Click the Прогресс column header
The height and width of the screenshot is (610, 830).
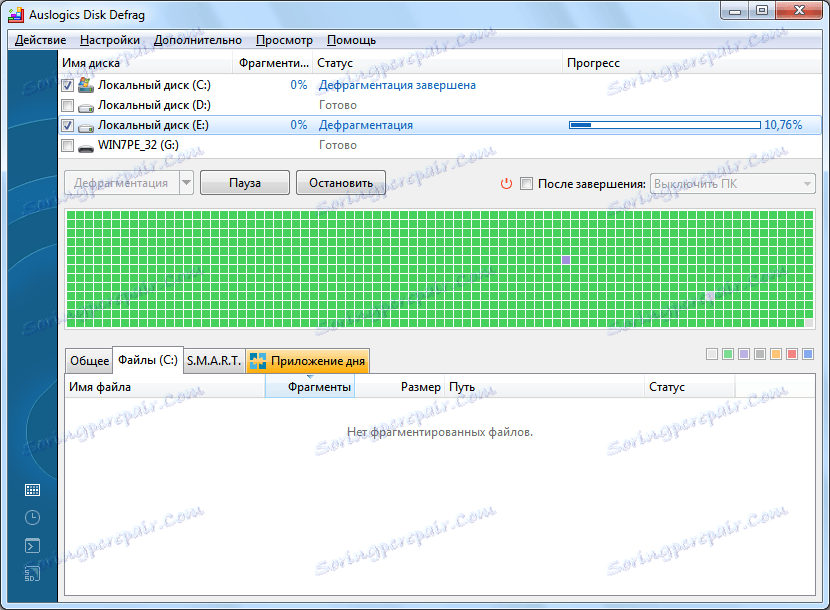tap(691, 63)
